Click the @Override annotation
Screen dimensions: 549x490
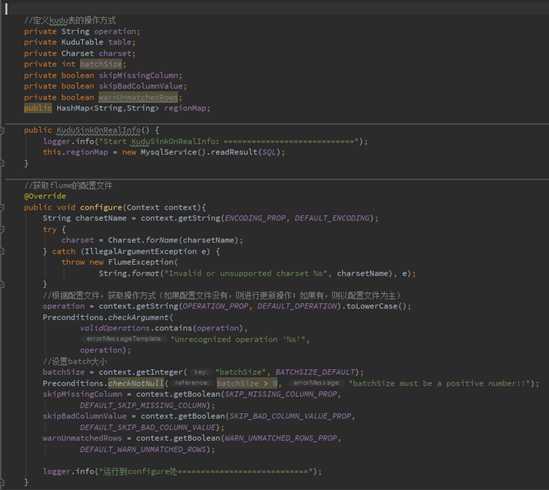(x=45, y=196)
